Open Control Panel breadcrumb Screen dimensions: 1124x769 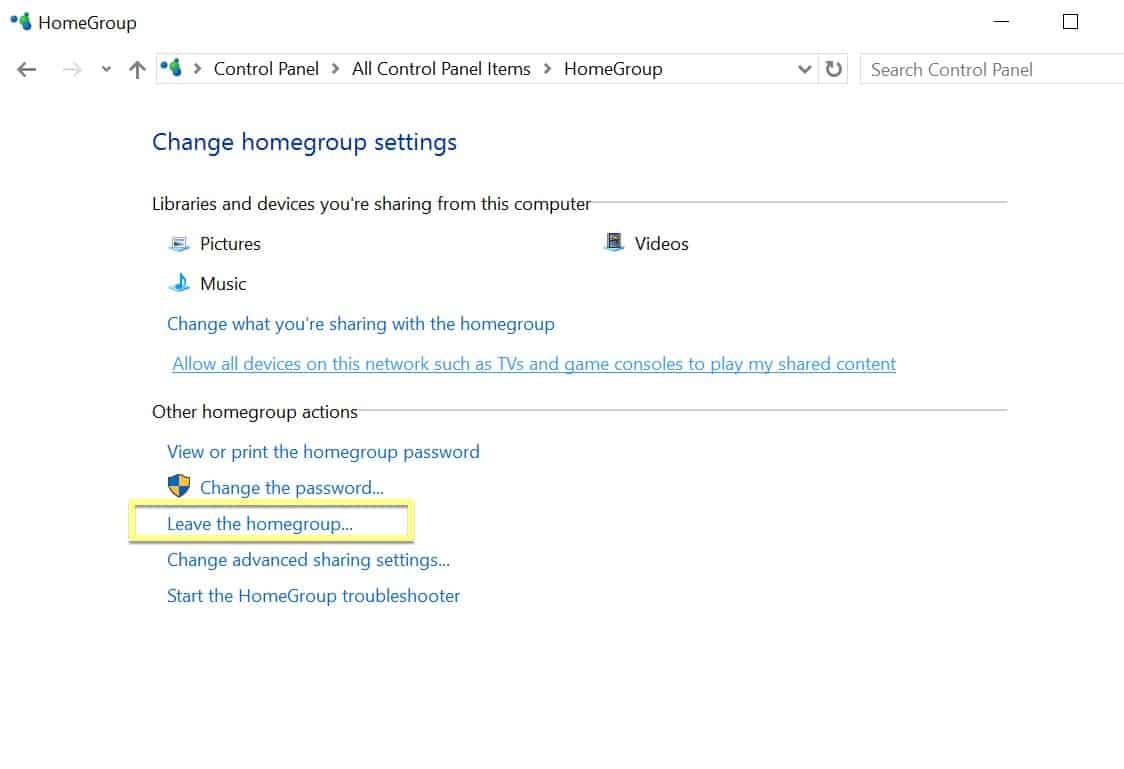(x=266, y=69)
